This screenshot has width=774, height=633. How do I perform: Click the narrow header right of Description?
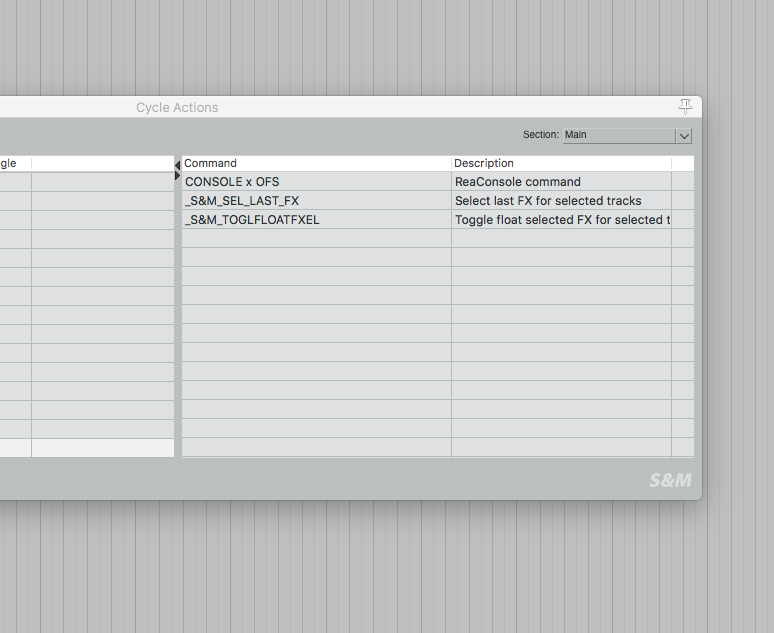coord(682,163)
